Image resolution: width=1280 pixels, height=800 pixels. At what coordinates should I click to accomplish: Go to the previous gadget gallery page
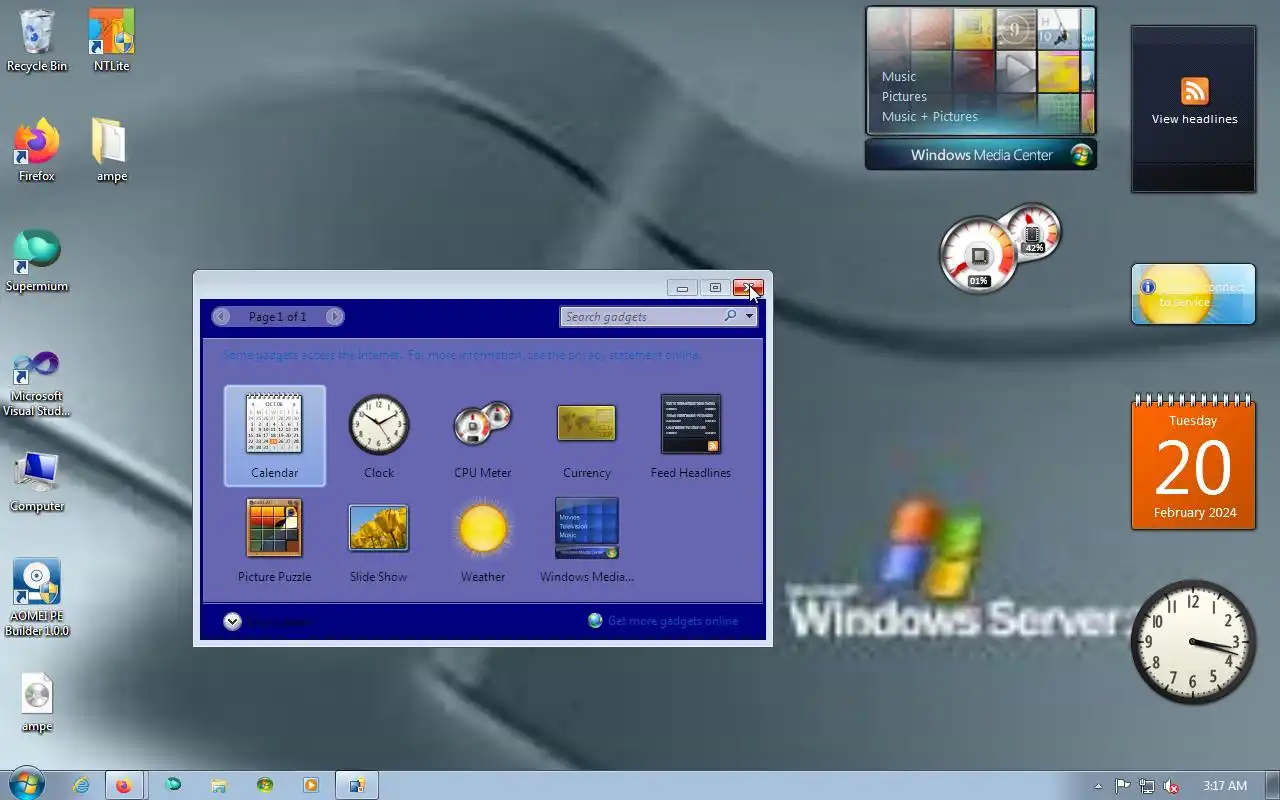pos(221,317)
